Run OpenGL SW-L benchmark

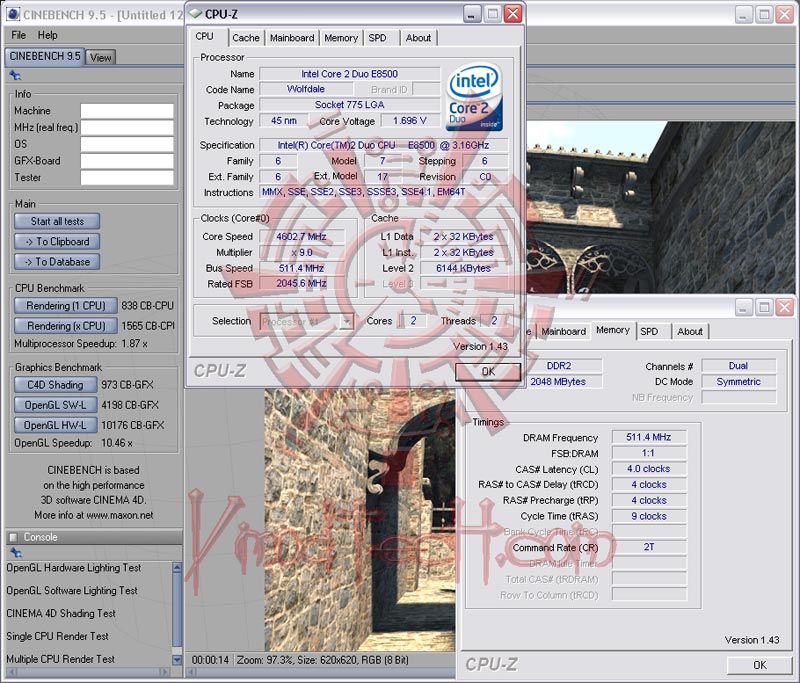[x=55, y=405]
